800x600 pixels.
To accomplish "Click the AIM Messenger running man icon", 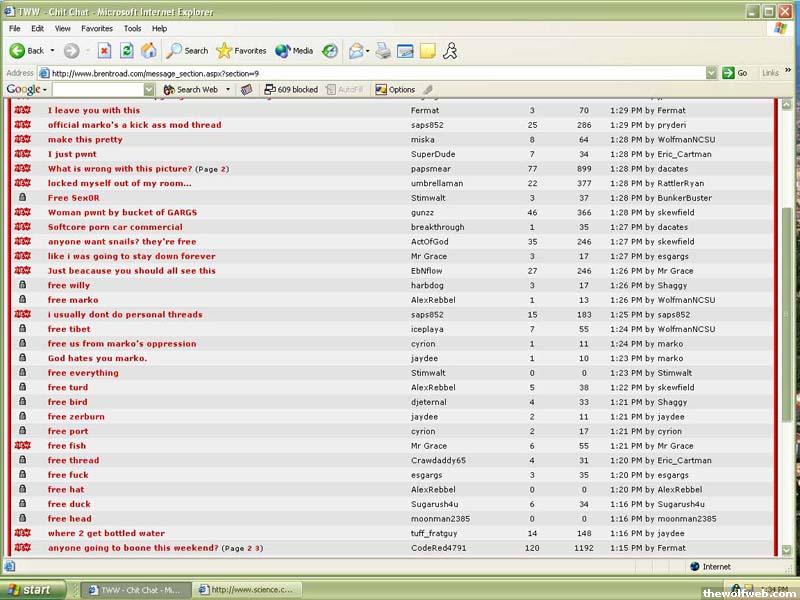I will 451,51.
